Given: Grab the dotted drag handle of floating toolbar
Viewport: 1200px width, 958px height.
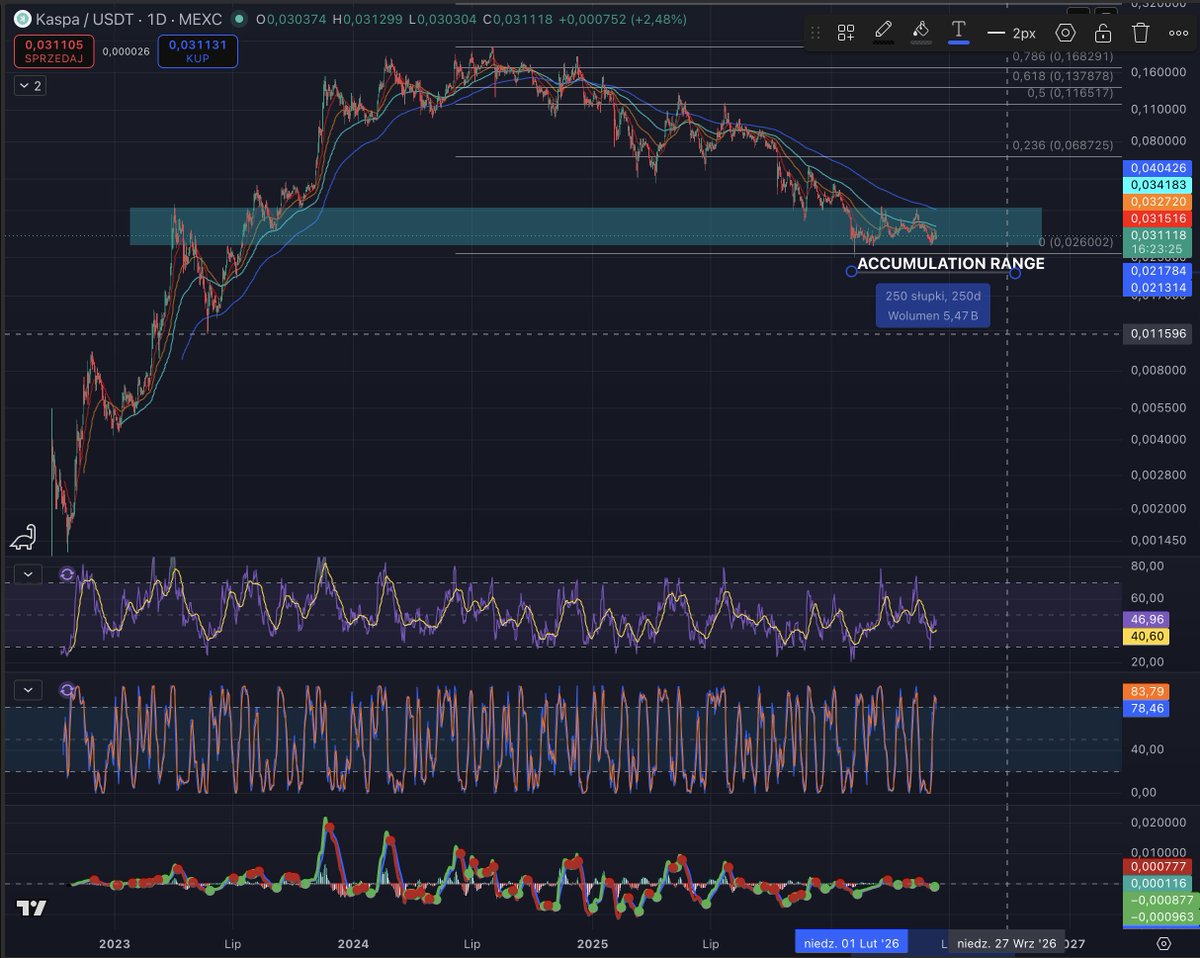Looking at the screenshot, I should [815, 32].
